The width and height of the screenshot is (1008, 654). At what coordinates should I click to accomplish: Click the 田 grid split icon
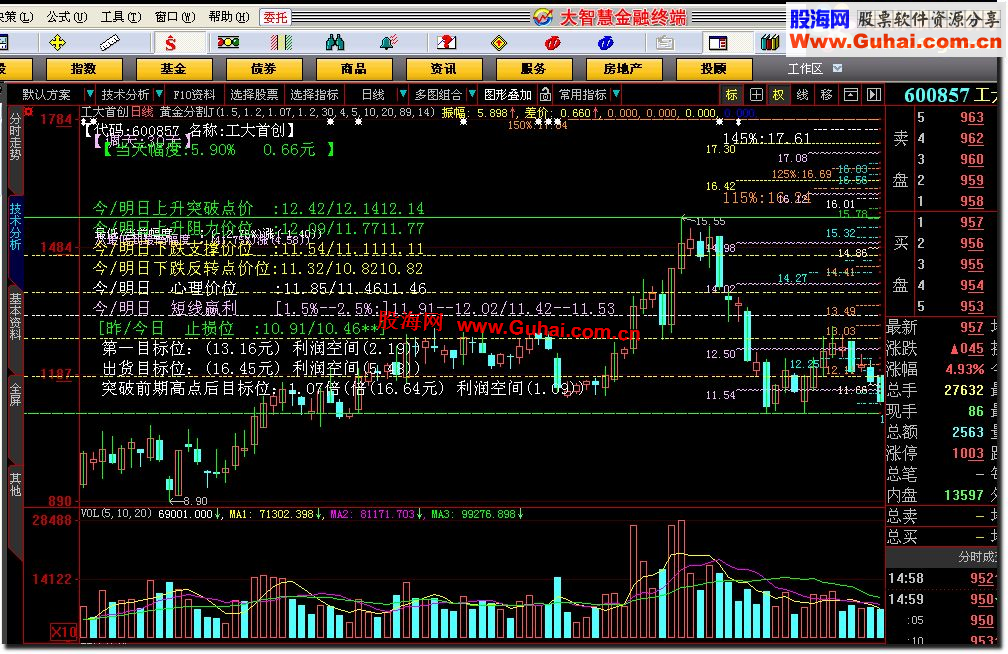point(756,95)
